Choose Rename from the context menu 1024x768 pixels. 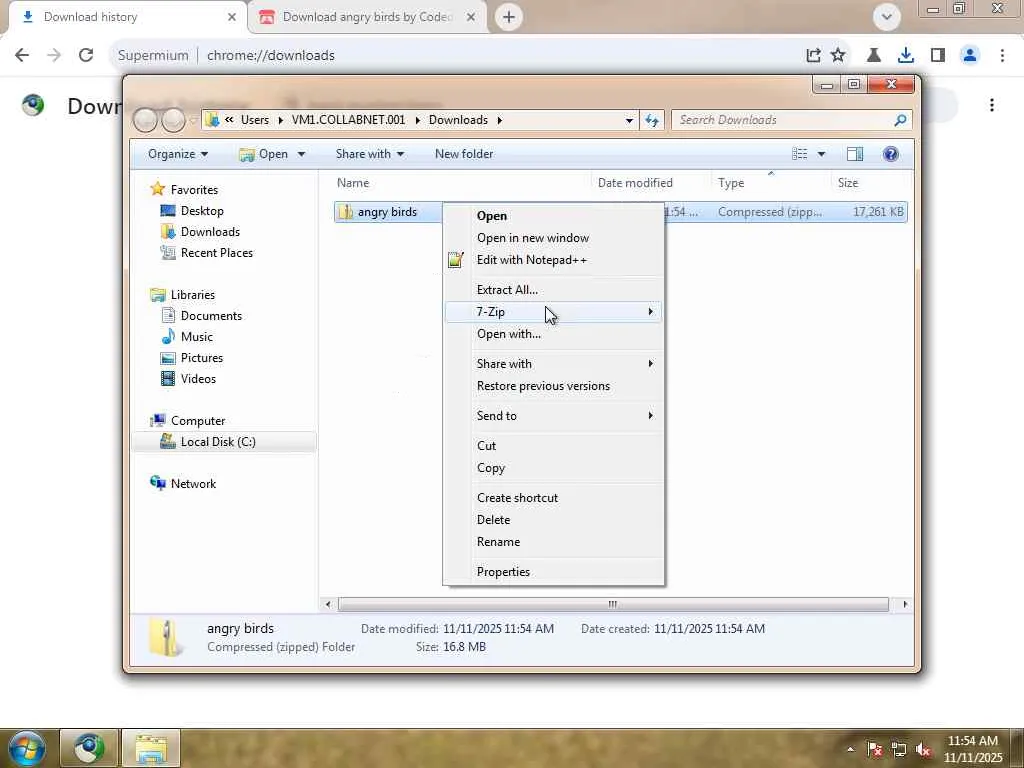click(x=554, y=542)
